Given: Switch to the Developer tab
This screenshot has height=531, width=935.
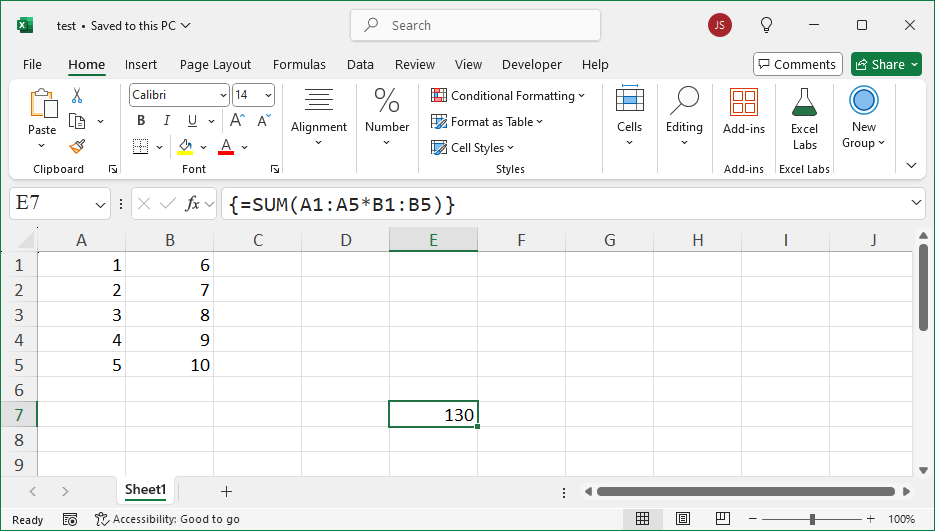Looking at the screenshot, I should coord(532,64).
